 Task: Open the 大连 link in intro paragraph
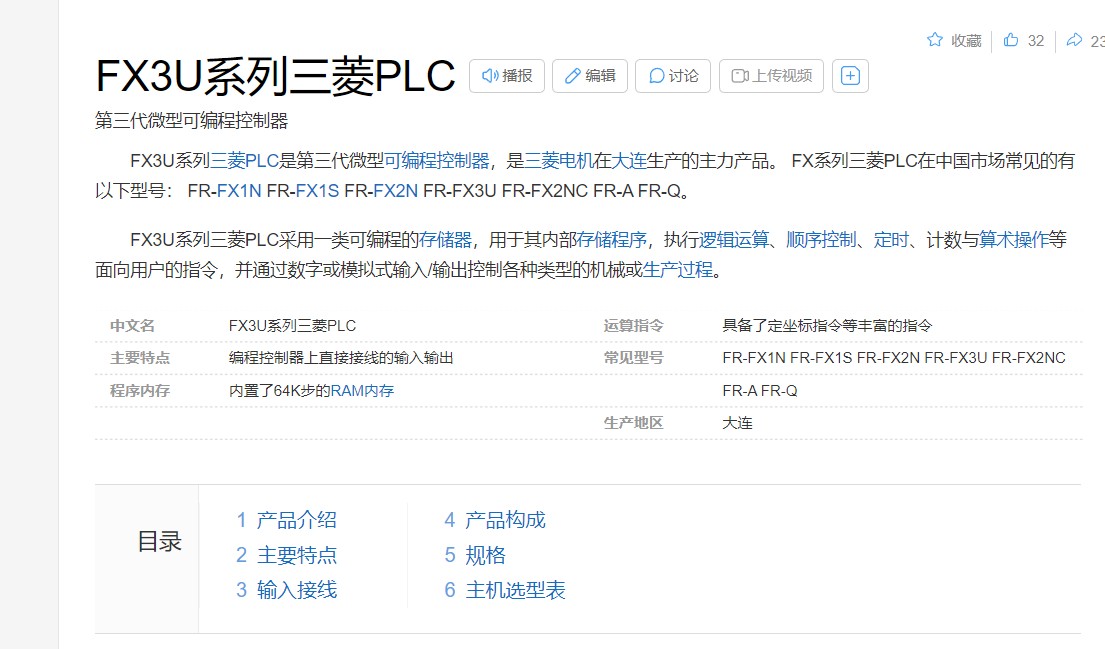point(629,161)
